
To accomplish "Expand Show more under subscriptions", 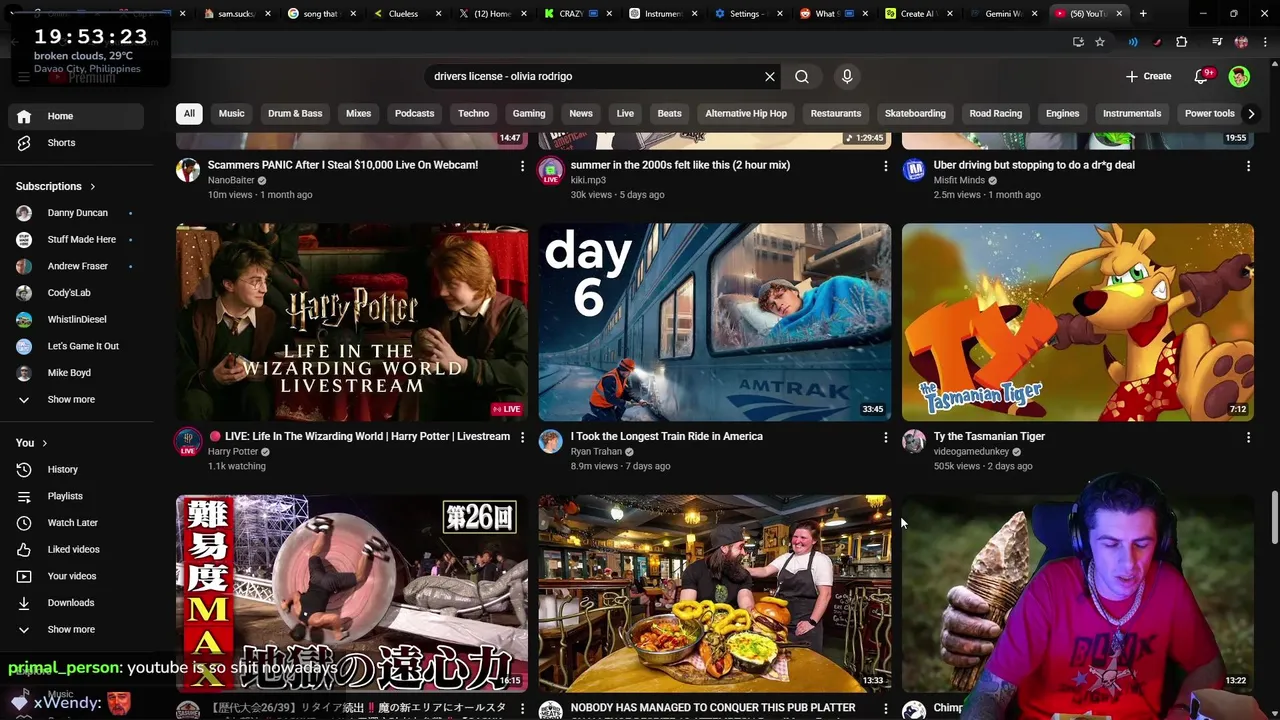I will [76, 399].
